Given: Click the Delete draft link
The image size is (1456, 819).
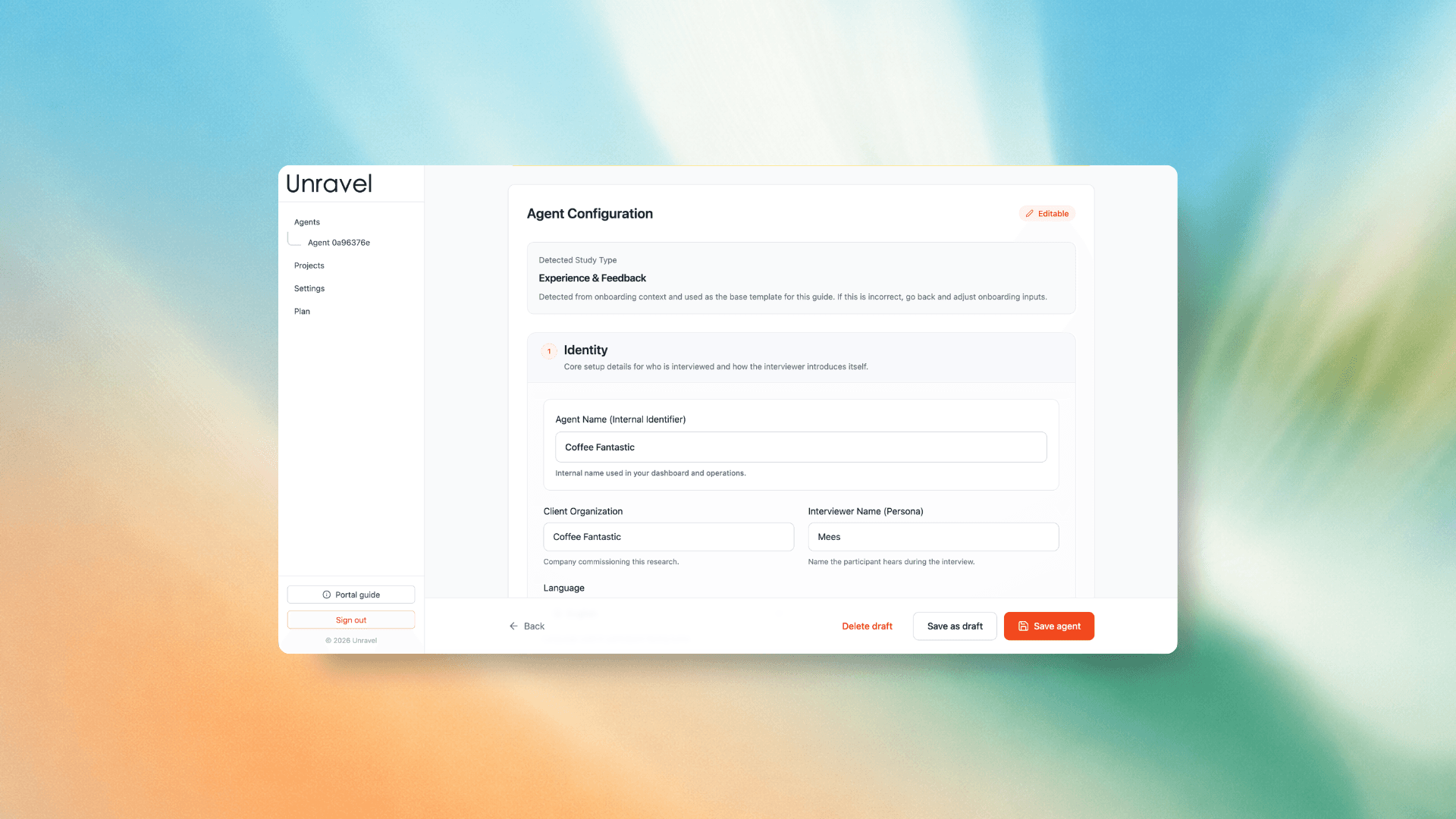Looking at the screenshot, I should click(867, 626).
